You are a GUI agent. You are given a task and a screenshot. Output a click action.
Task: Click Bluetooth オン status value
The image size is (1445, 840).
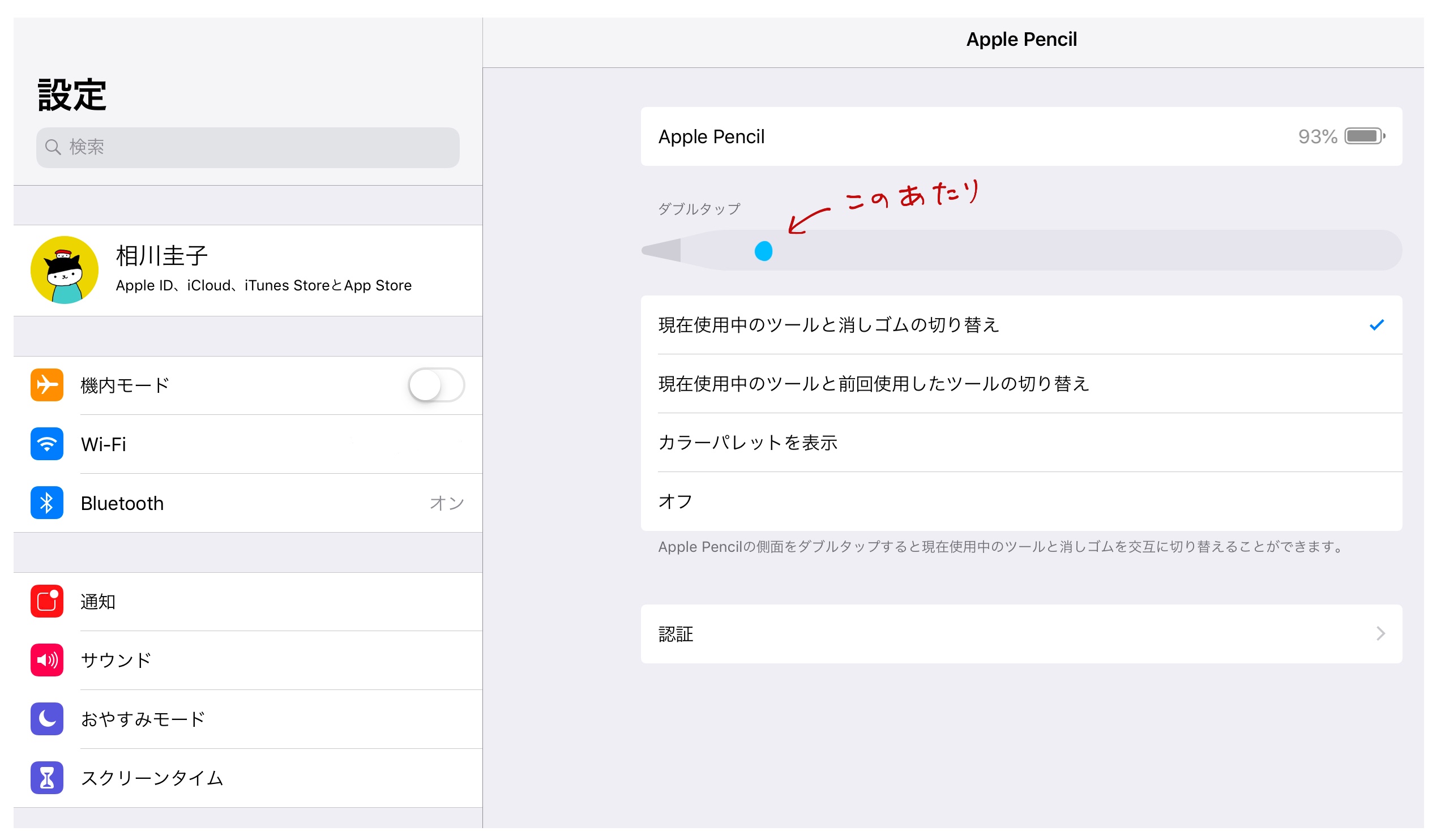pyautogui.click(x=447, y=503)
